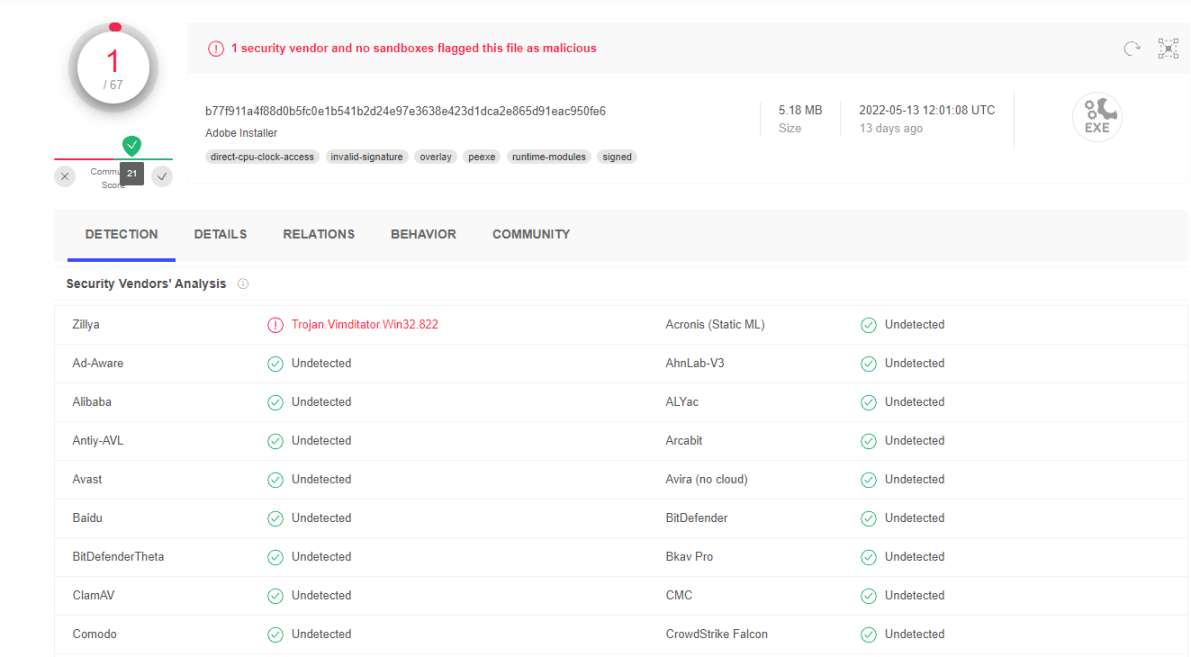Click CMC's undetected check icon
The height and width of the screenshot is (657, 1191).
coord(868,596)
